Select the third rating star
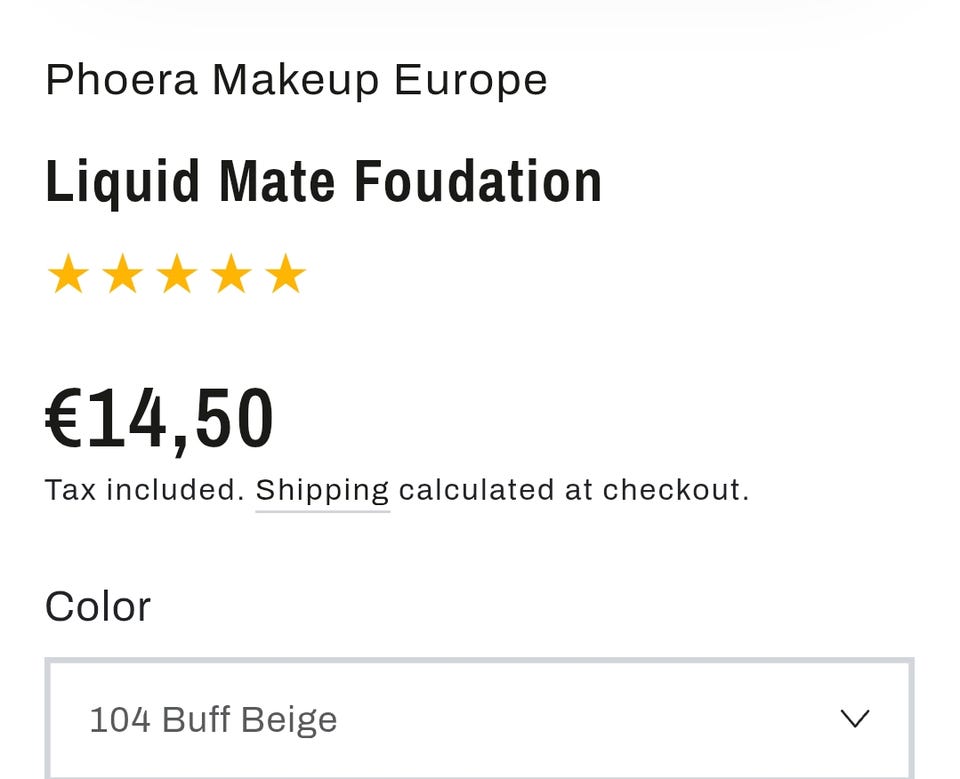Viewport: 960px width, 779px height. (177, 274)
